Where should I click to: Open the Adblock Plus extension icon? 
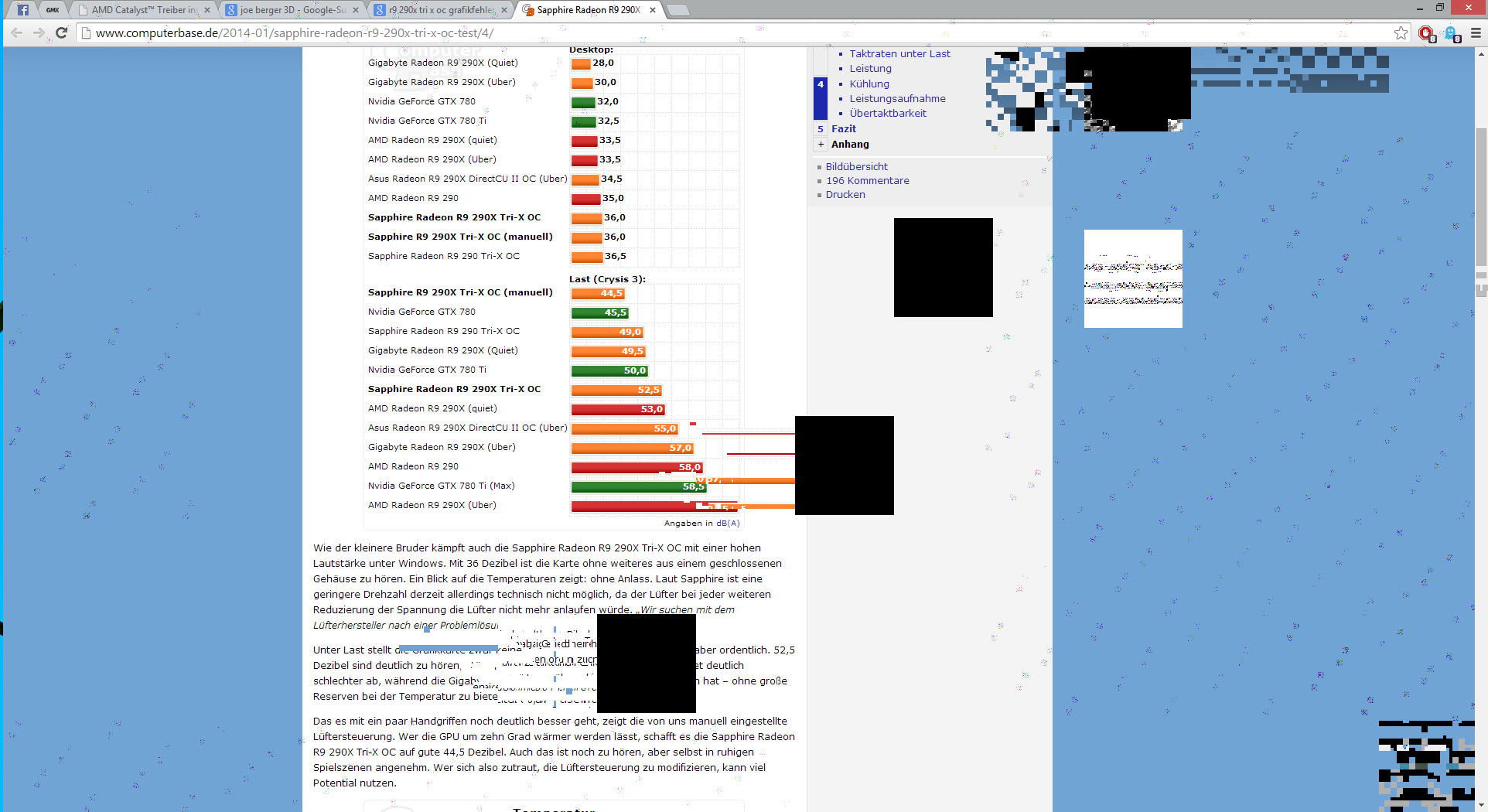point(1426,33)
